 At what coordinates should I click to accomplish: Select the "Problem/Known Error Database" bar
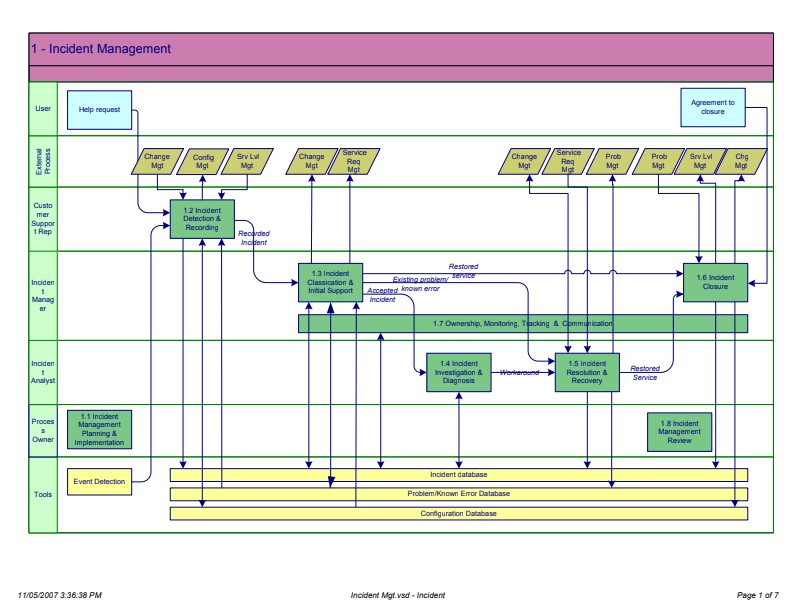459,494
